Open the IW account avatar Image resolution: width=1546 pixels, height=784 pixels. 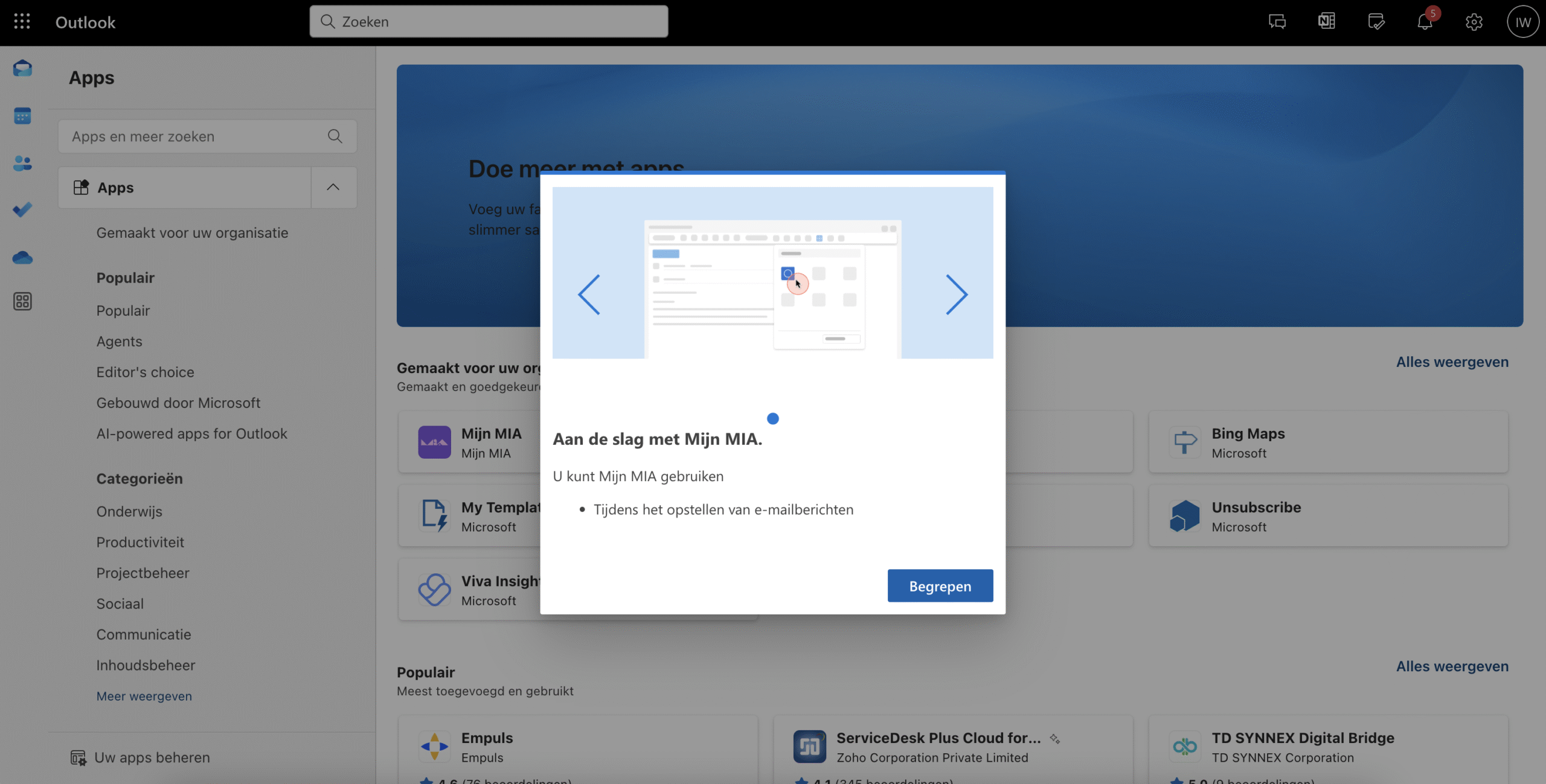1522,22
